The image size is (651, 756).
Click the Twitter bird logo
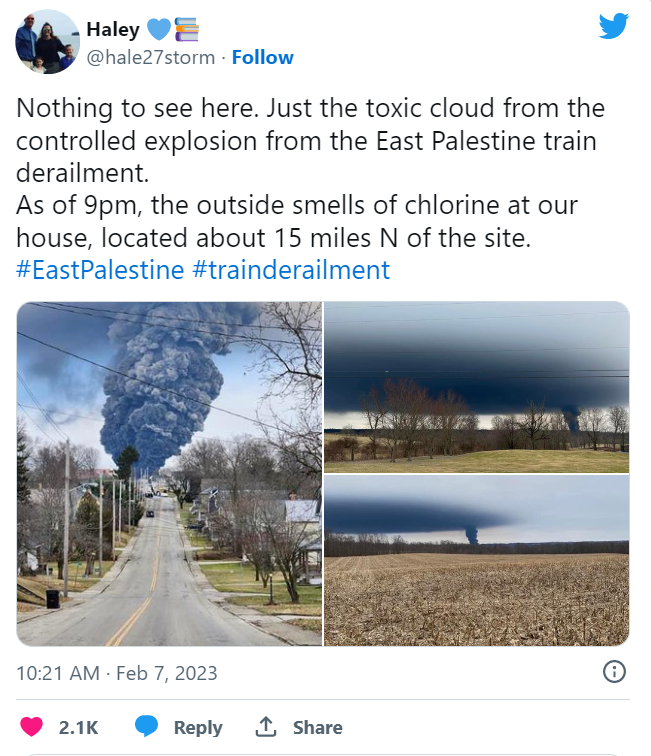(x=613, y=27)
